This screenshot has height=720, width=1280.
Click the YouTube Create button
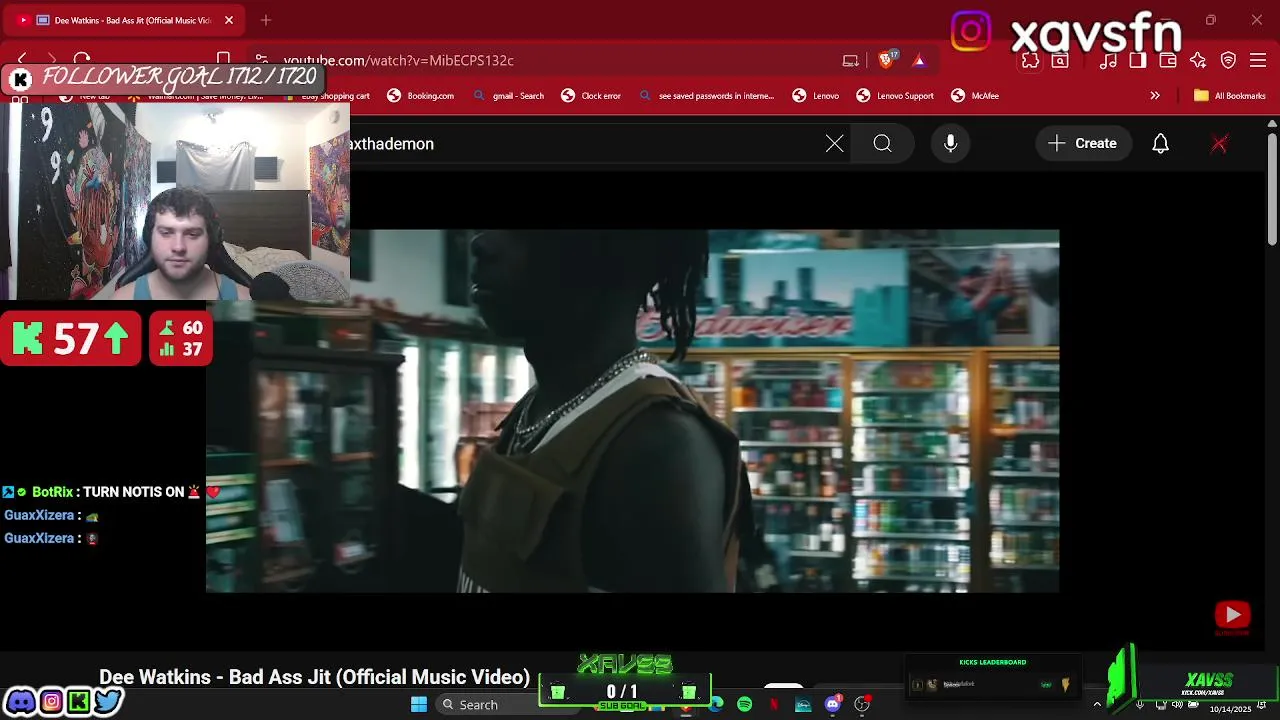point(1083,144)
